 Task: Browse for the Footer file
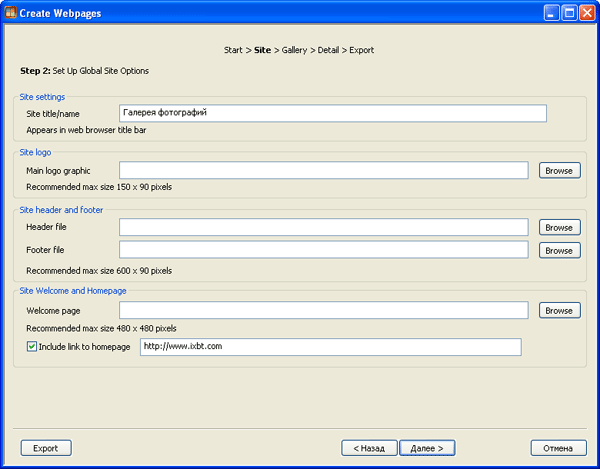pos(559,251)
